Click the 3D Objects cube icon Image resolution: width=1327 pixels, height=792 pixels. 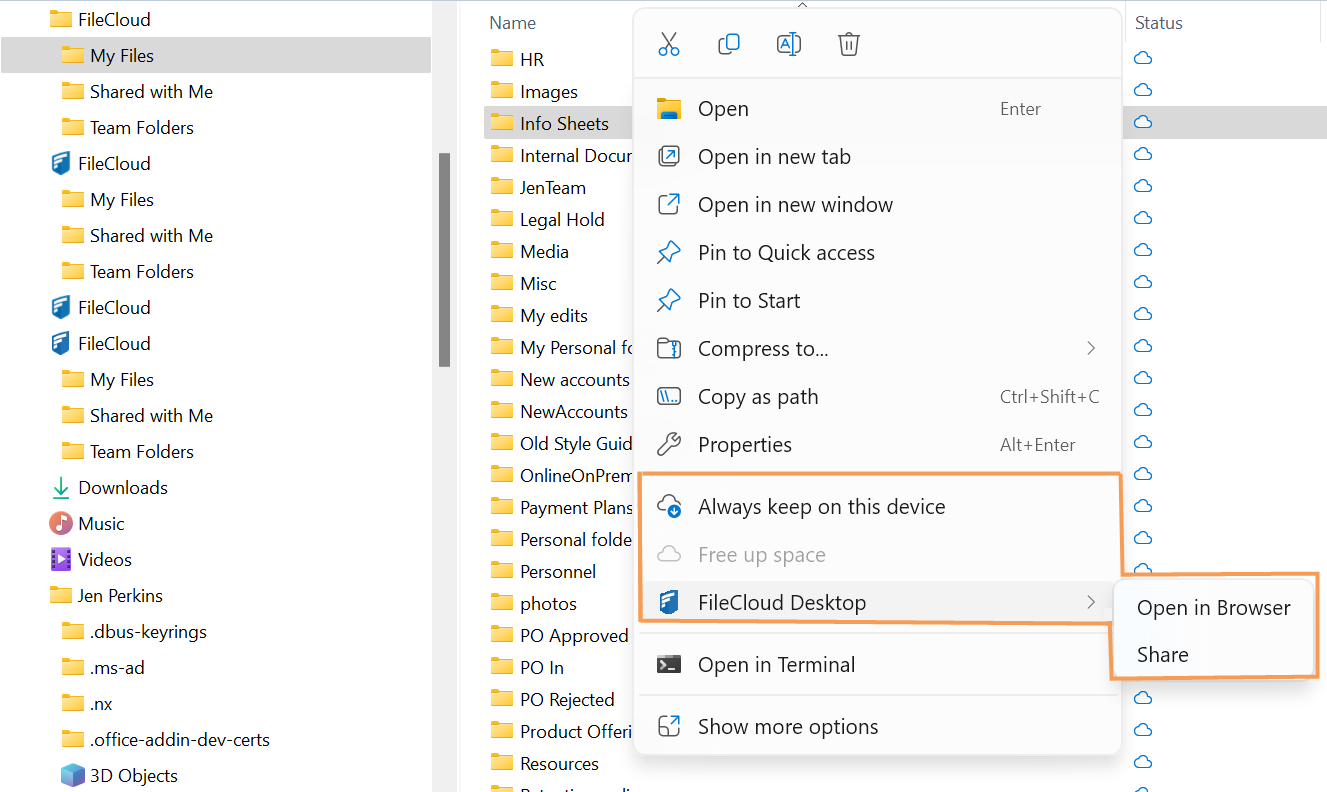[72, 775]
